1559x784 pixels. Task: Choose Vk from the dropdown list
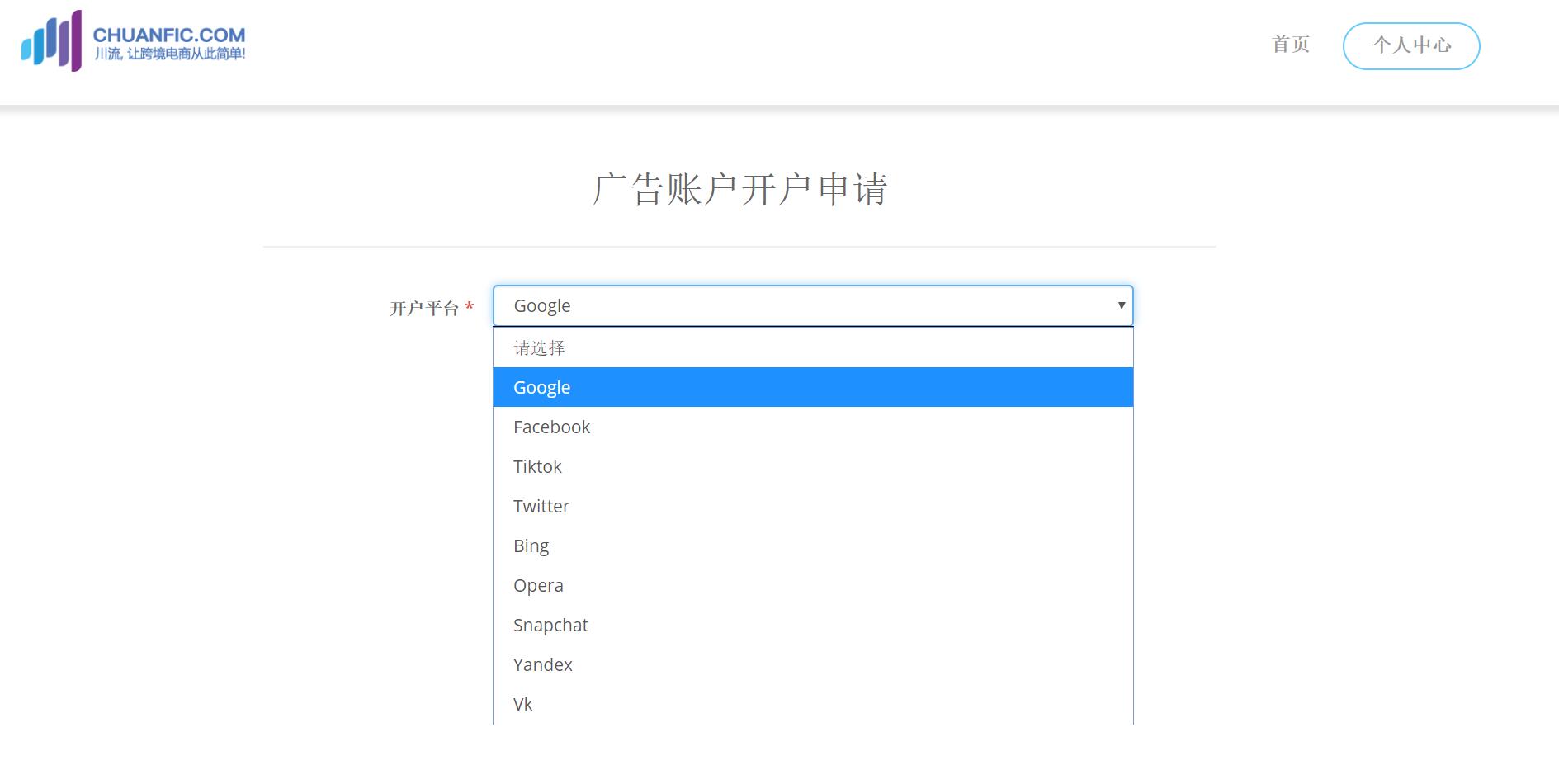pyautogui.click(x=813, y=704)
